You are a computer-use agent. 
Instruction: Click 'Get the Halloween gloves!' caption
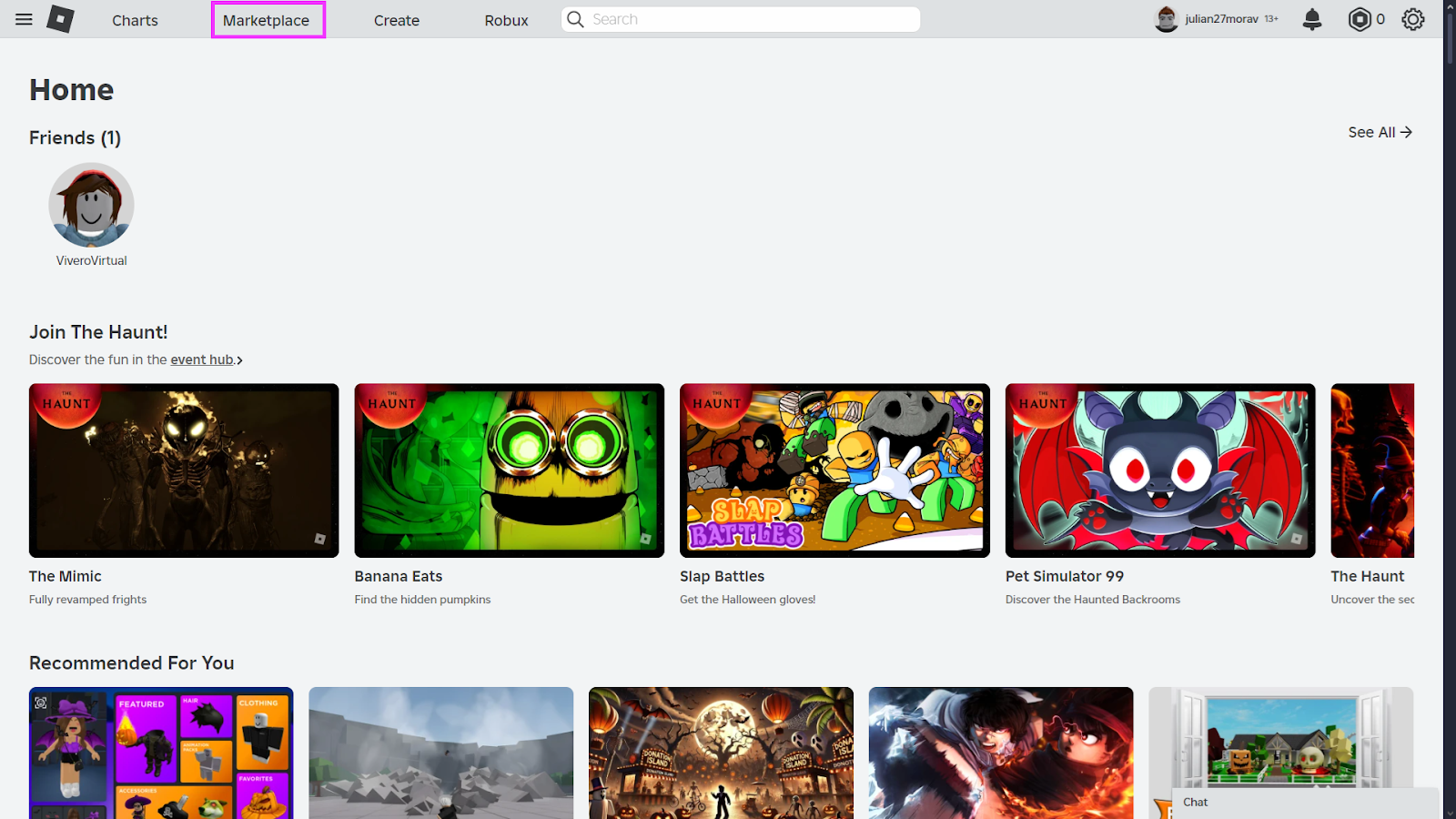pos(748,600)
